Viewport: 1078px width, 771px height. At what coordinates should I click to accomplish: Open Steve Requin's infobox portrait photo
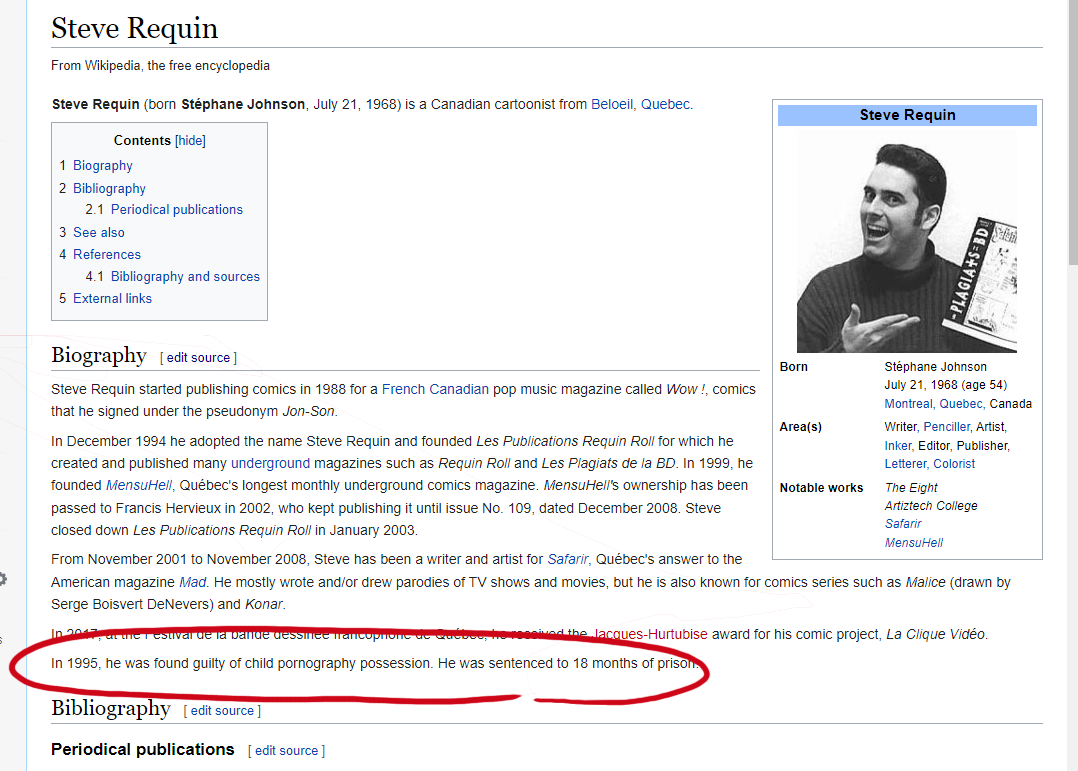906,242
